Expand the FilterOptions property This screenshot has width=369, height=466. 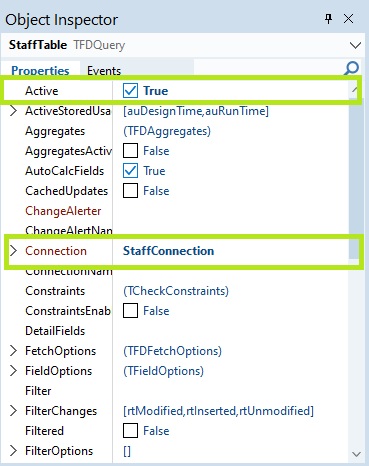click(13, 451)
